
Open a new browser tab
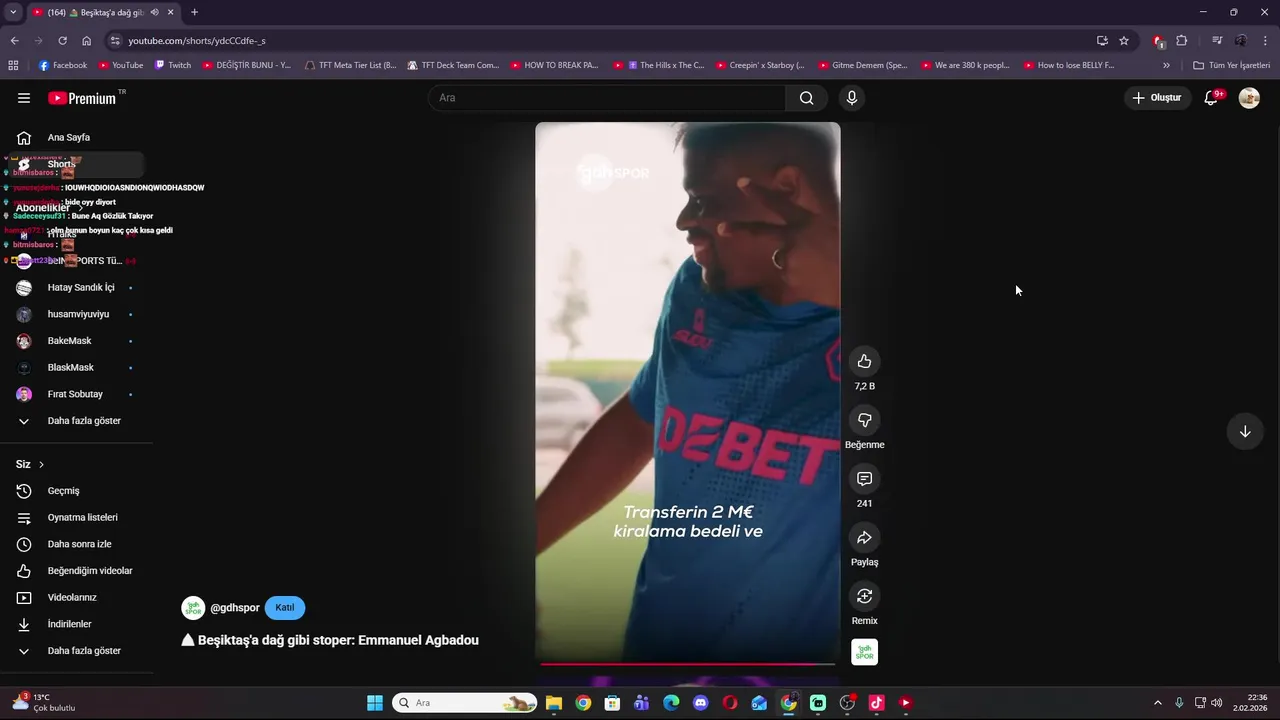(x=194, y=12)
